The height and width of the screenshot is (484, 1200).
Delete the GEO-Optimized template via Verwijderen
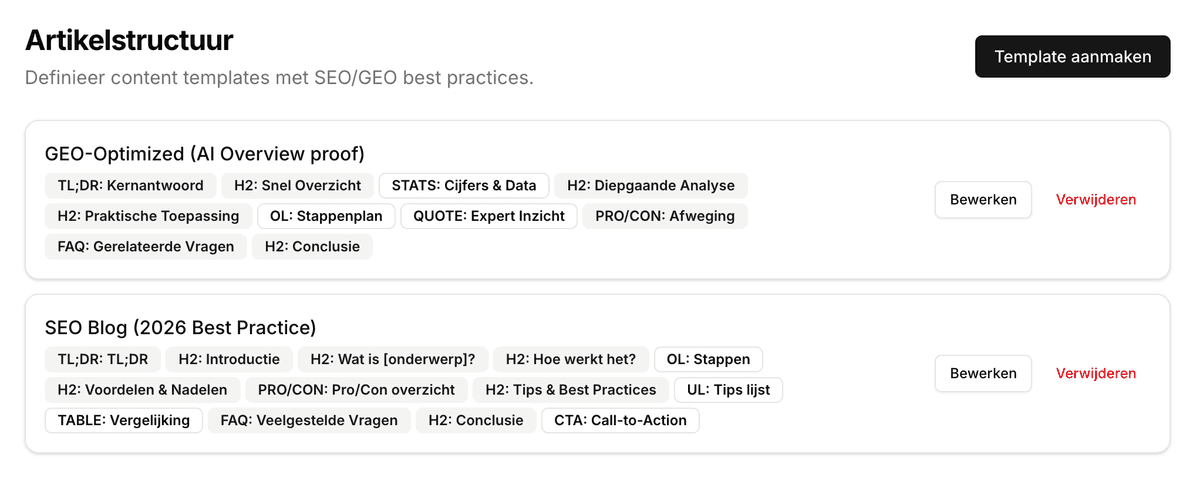[1096, 199]
